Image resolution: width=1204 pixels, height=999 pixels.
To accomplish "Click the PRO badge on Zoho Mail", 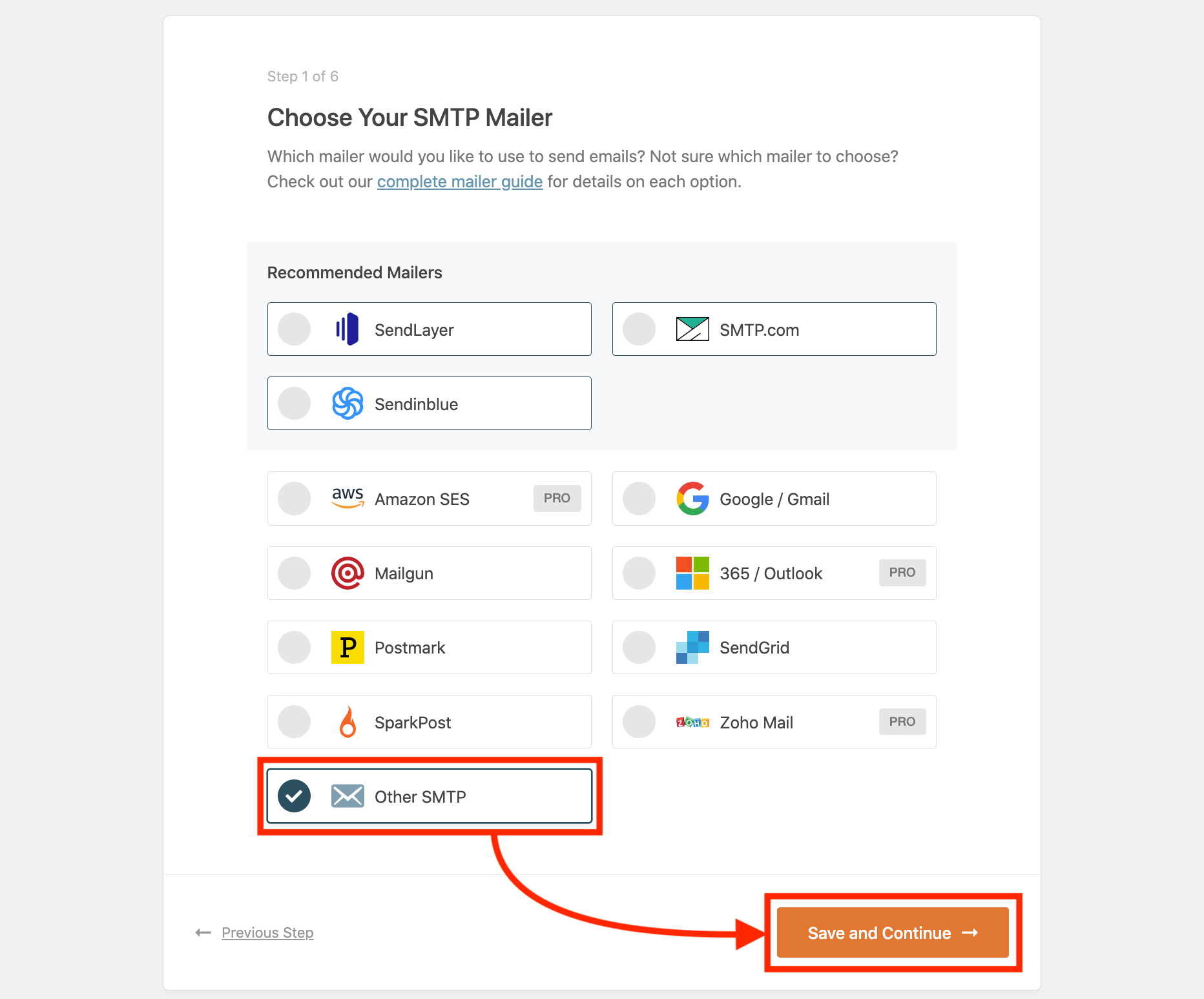I will tap(902, 721).
